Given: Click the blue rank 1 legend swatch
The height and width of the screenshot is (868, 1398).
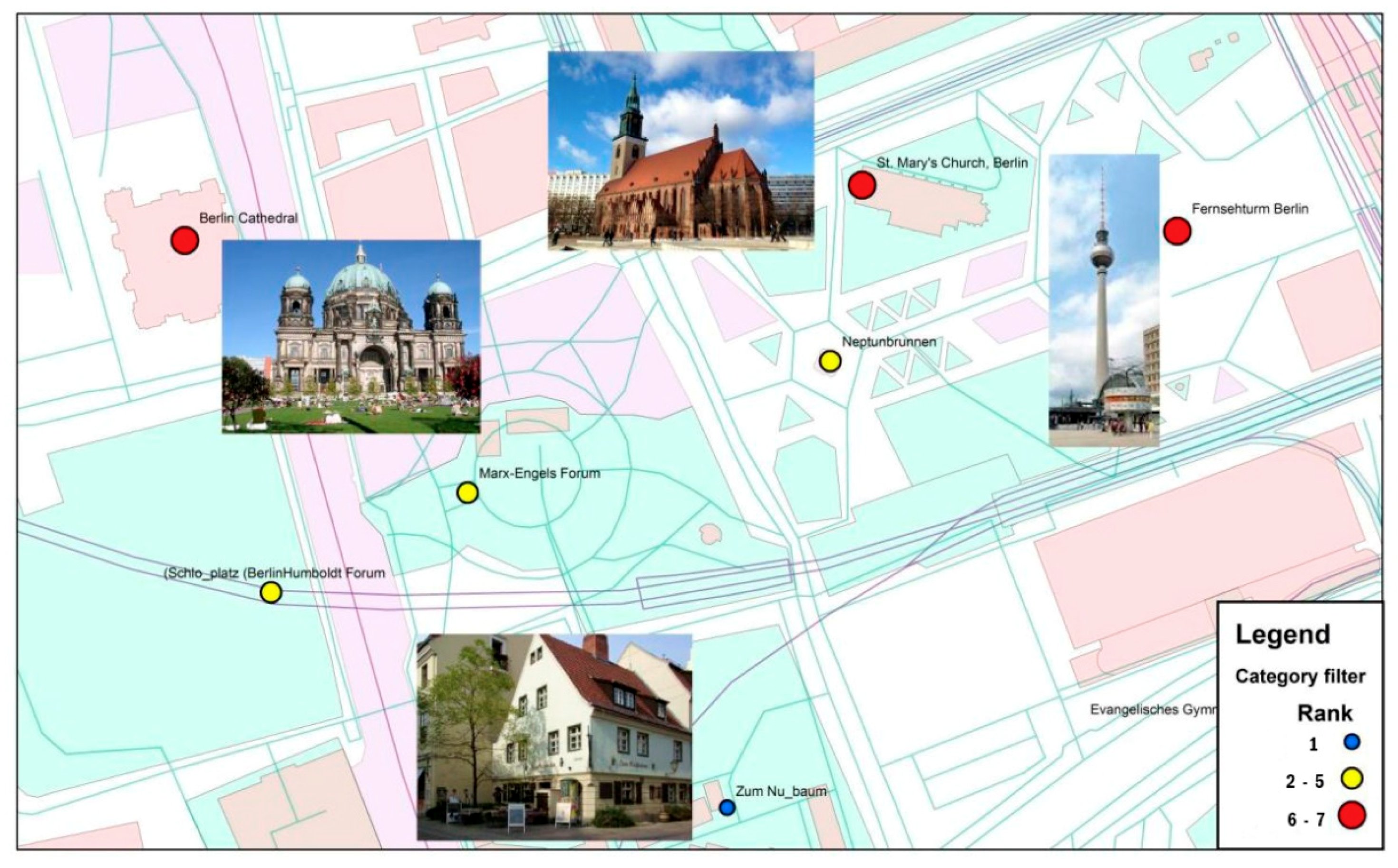Looking at the screenshot, I should click(1351, 743).
